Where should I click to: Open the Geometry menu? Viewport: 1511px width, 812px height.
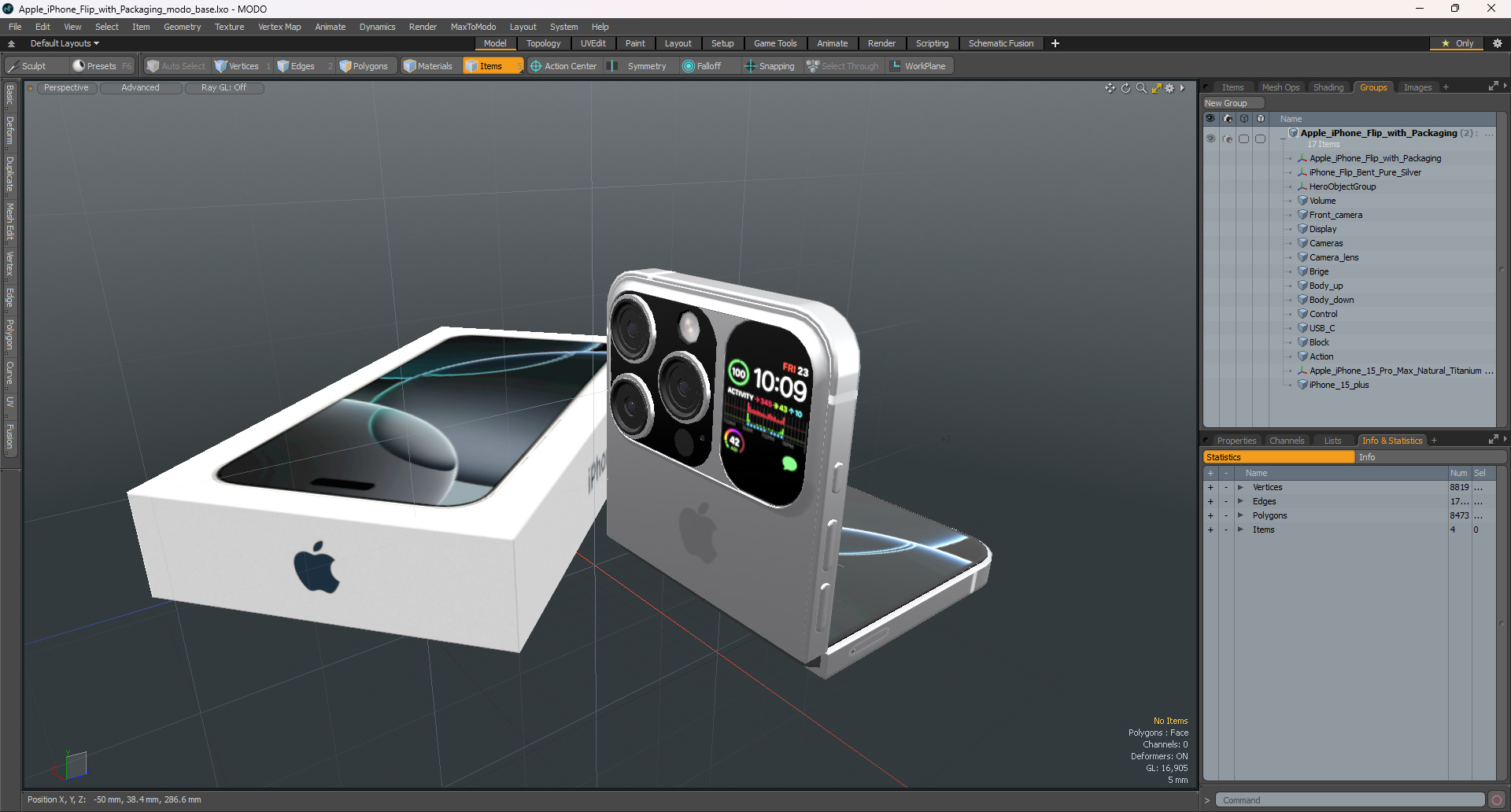coord(182,27)
